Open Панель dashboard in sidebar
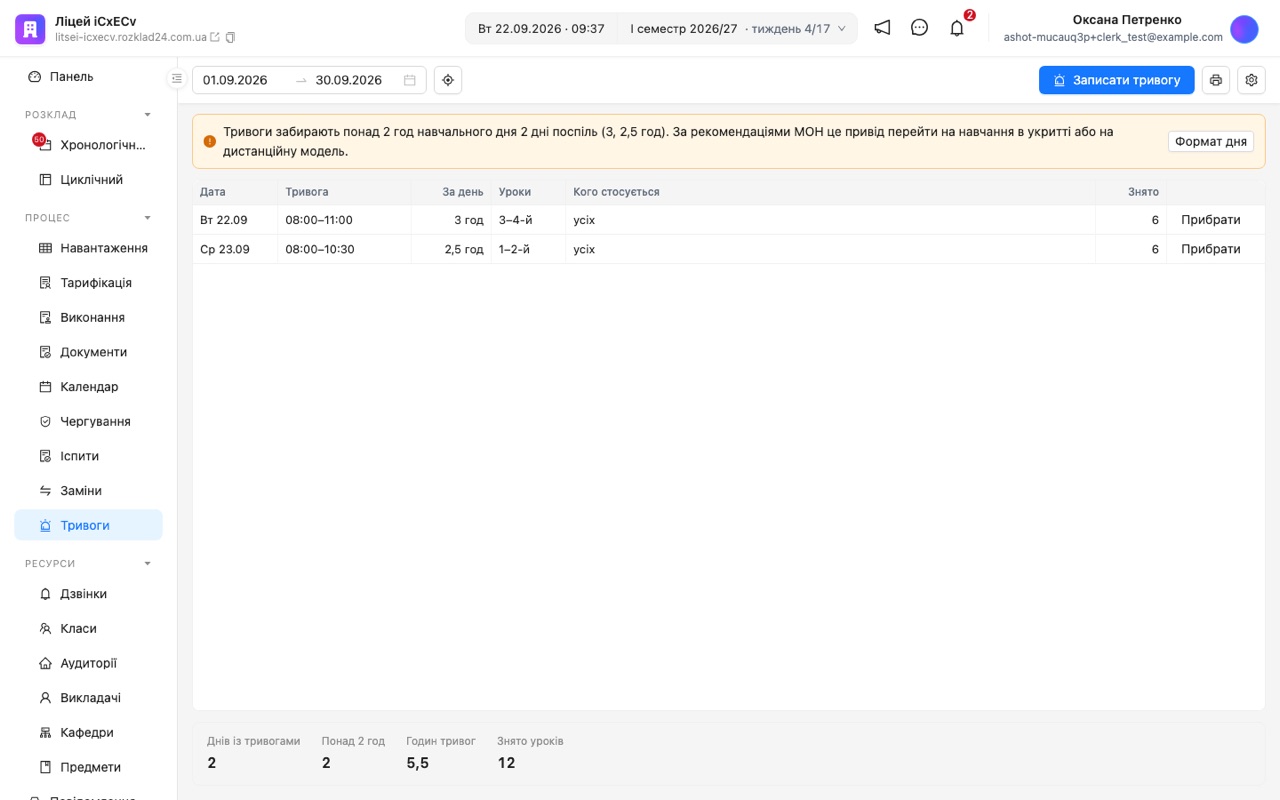Image resolution: width=1280 pixels, height=800 pixels. 88,76
